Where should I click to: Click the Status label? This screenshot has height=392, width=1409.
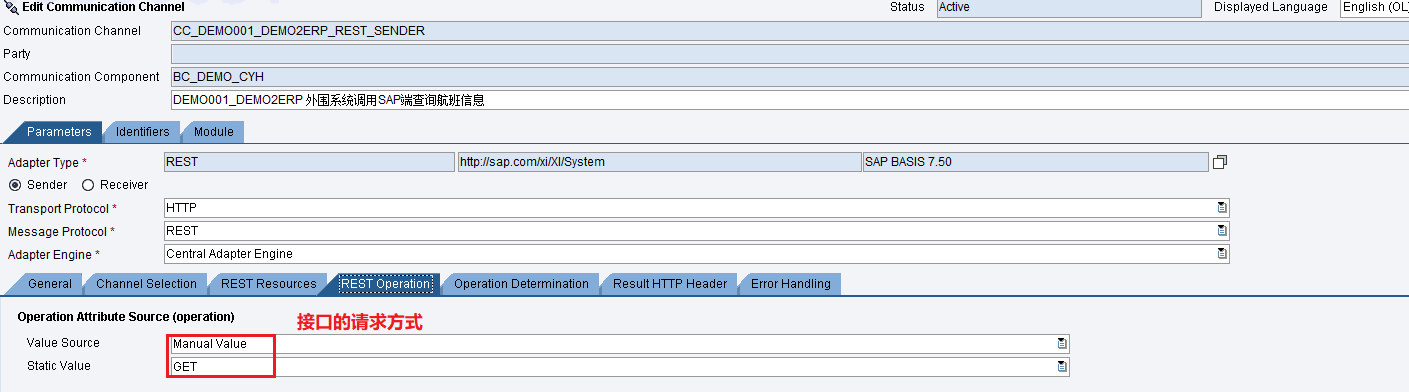point(907,7)
